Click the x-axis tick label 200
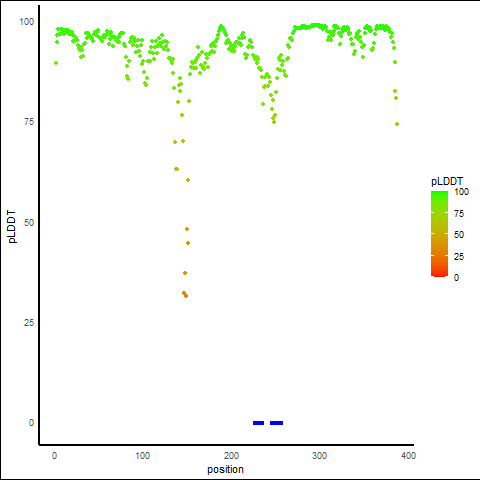The width and height of the screenshot is (480, 480). tap(231, 455)
